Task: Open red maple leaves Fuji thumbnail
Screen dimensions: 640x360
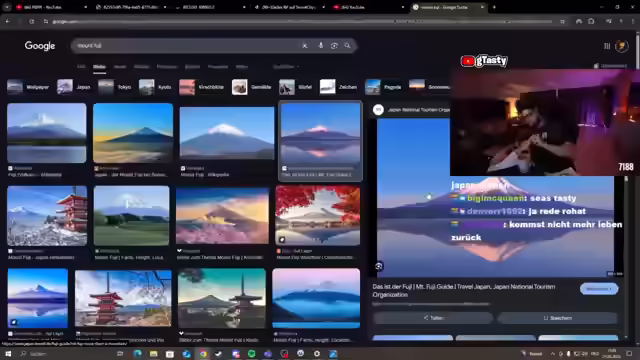Action: (x=318, y=216)
